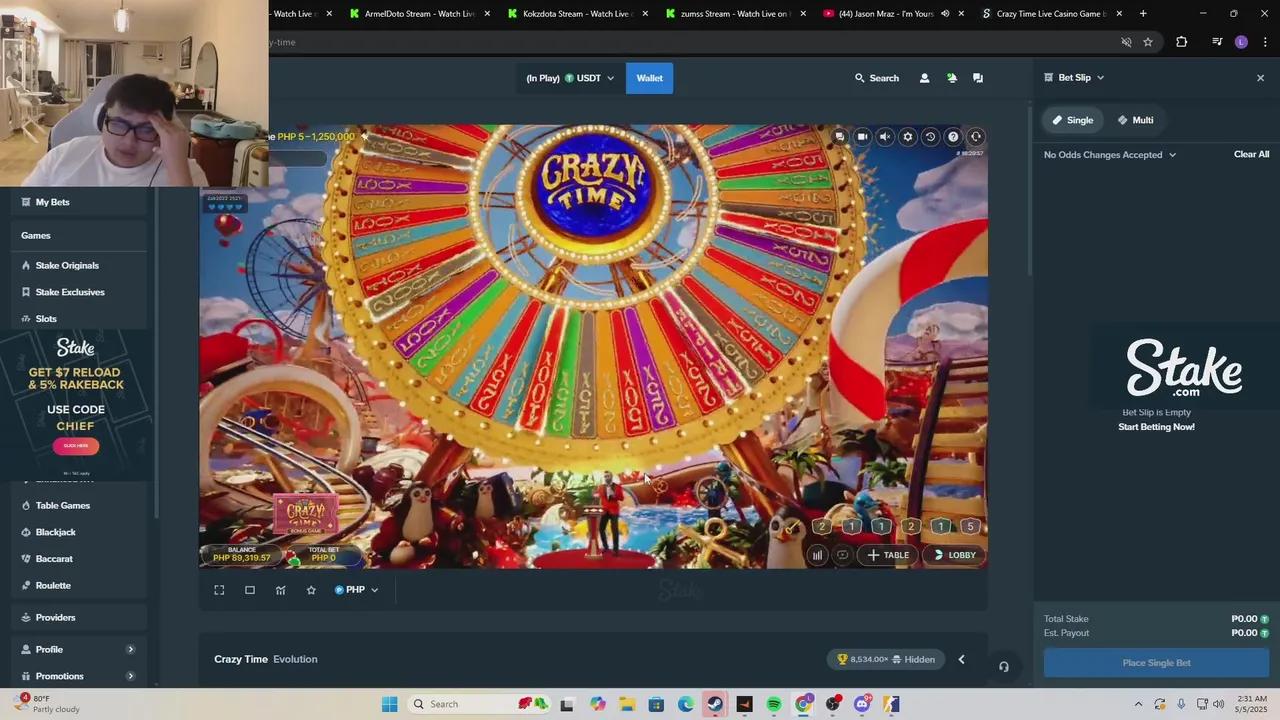Click the 8,534.00× Hidden win badge
The width and height of the screenshot is (1280, 720).
tap(886, 659)
